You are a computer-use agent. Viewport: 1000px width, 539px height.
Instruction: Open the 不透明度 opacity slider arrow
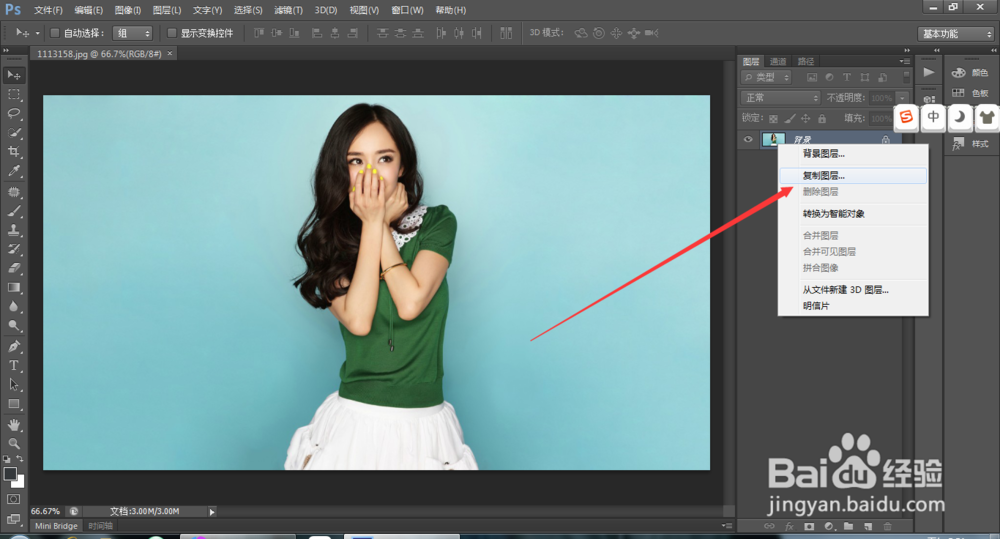tap(902, 98)
